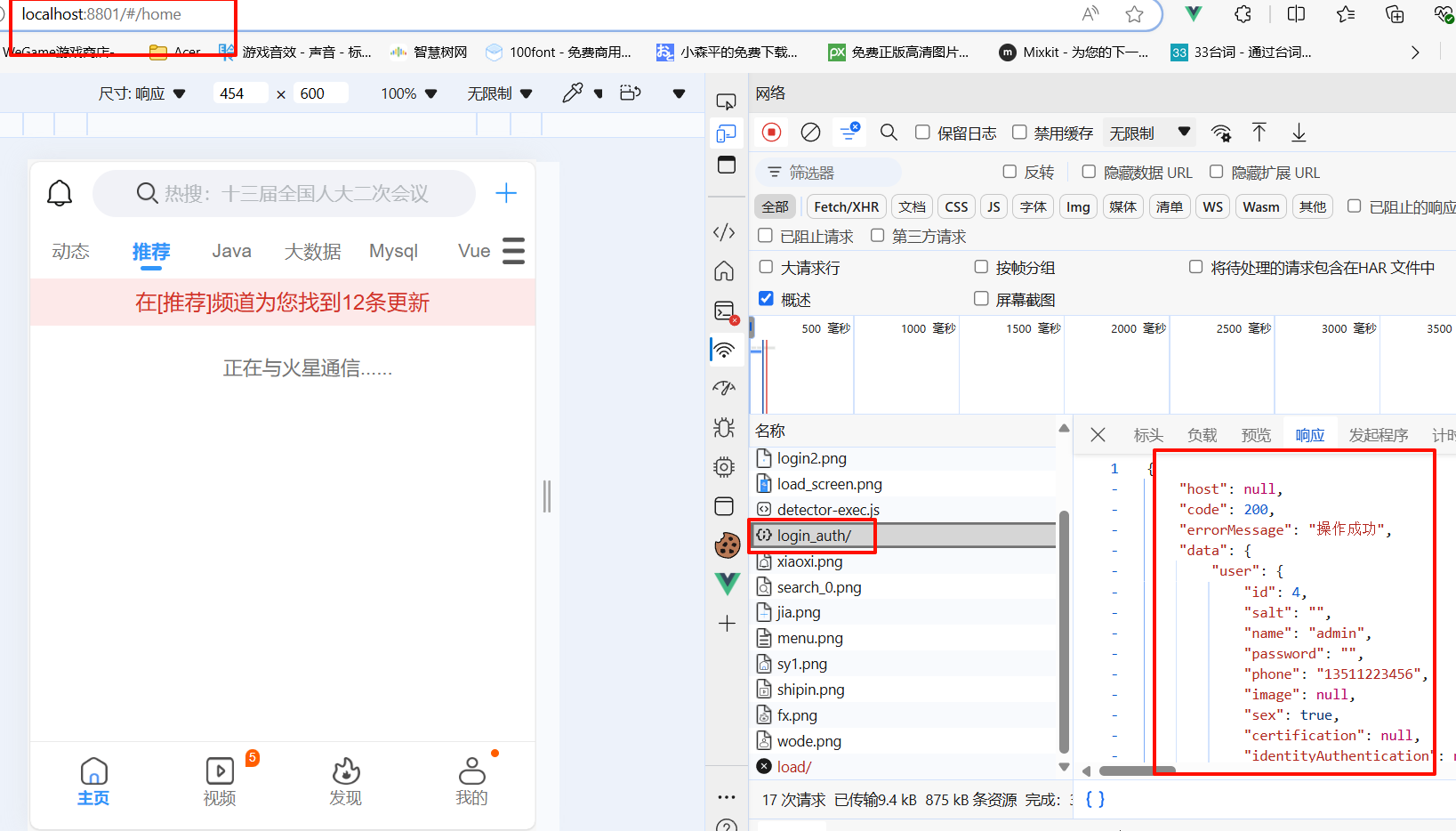
Task: Enable 大请求行 checkbox
Action: point(766,267)
